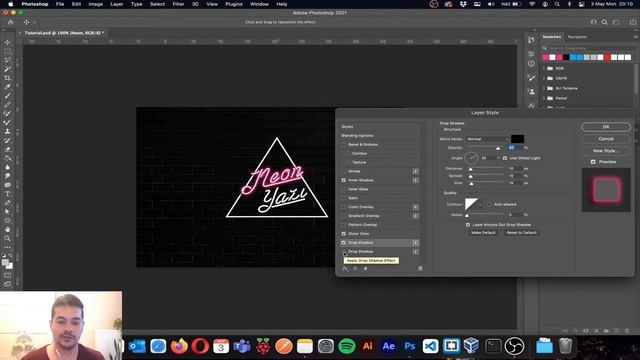Screen dimensions: 640x360
Task: Enable the Stroke effect checkbox
Action: pyautogui.click(x=344, y=171)
